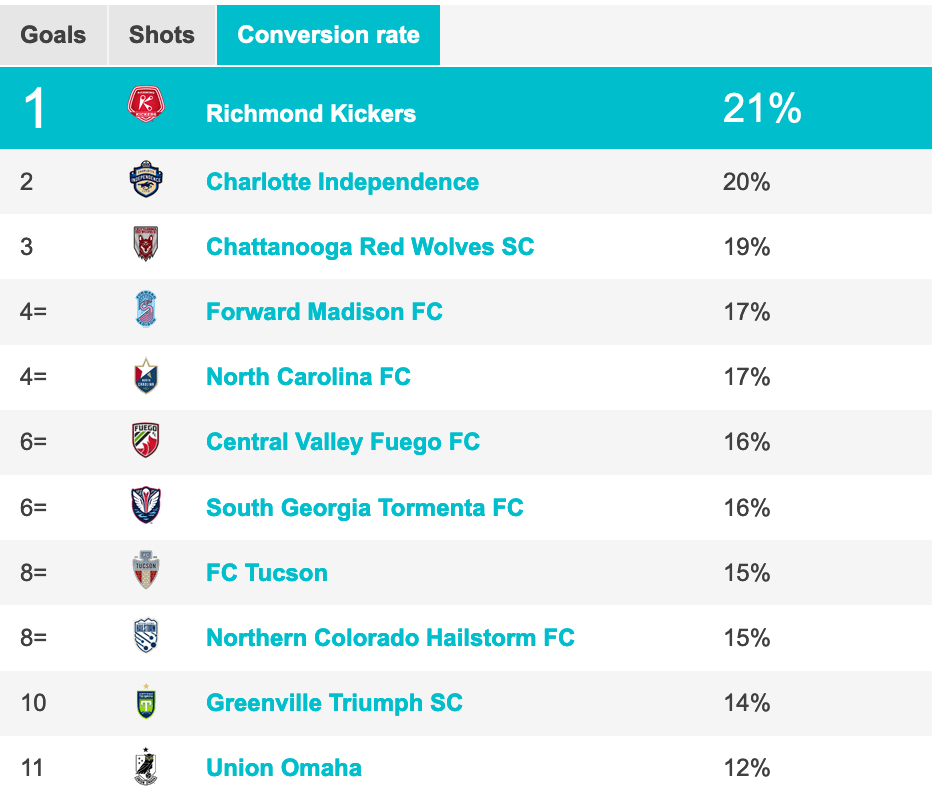This screenshot has height=790, width=932.
Task: Open the Forward Madison FC link
Action: [324, 311]
